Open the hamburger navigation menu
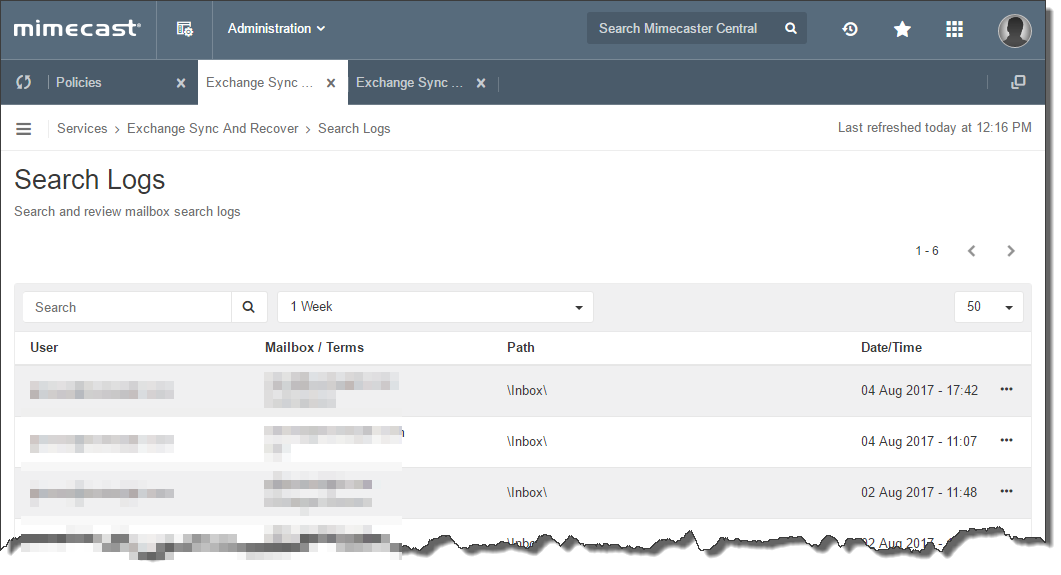Image resolution: width=1061 pixels, height=575 pixels. (24, 129)
